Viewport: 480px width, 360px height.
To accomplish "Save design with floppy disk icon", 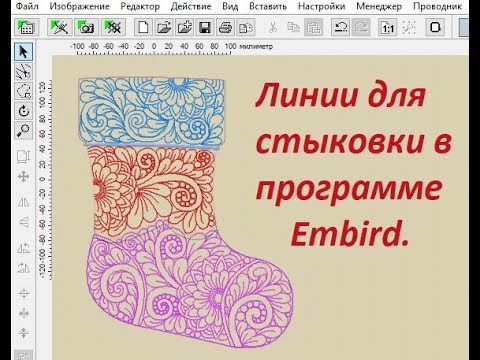I will pos(205,27).
